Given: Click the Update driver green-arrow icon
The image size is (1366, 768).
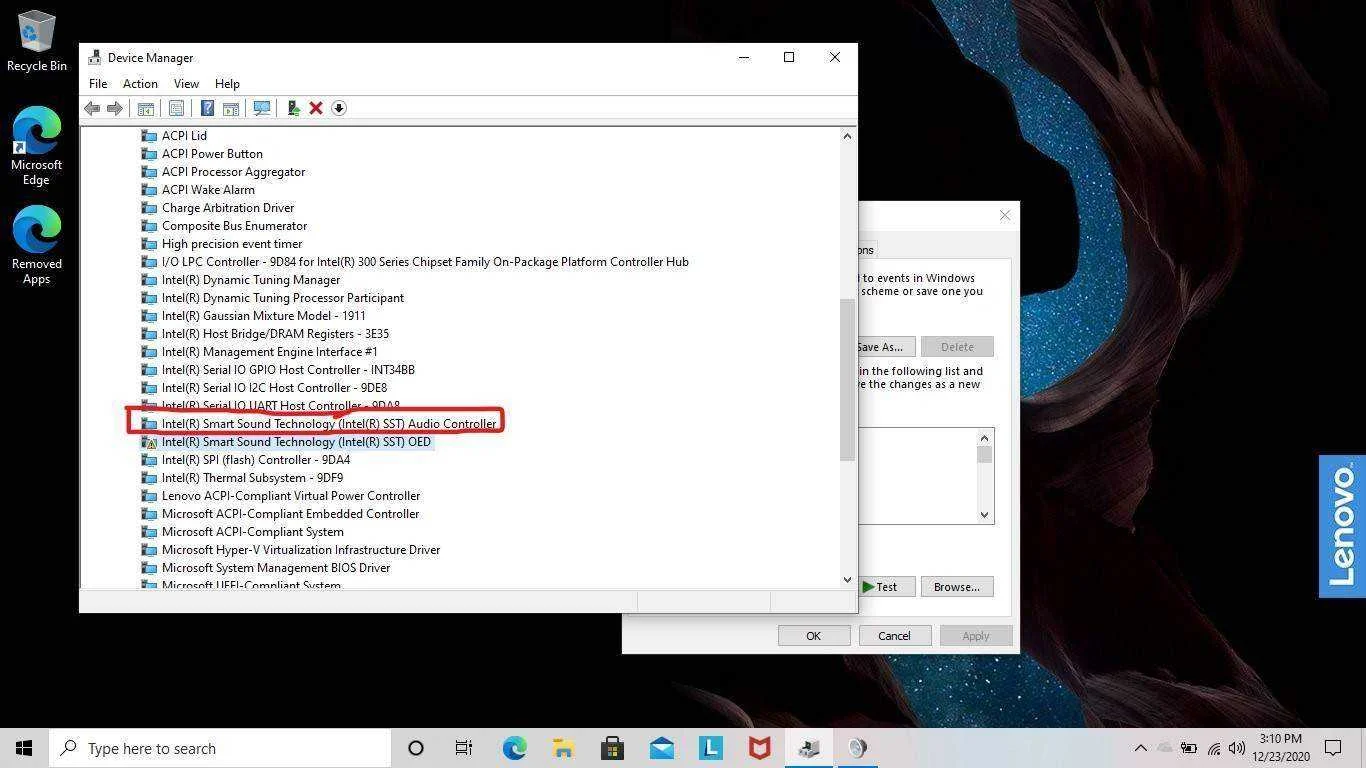Looking at the screenshot, I should (293, 108).
